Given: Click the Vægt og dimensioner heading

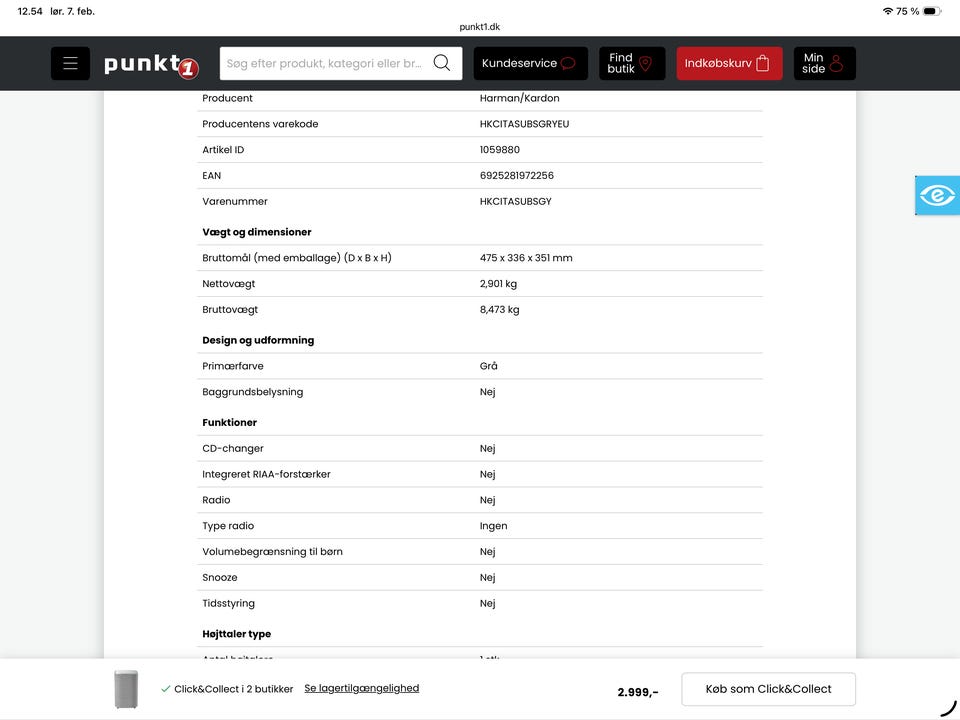Looking at the screenshot, I should click(x=257, y=232).
